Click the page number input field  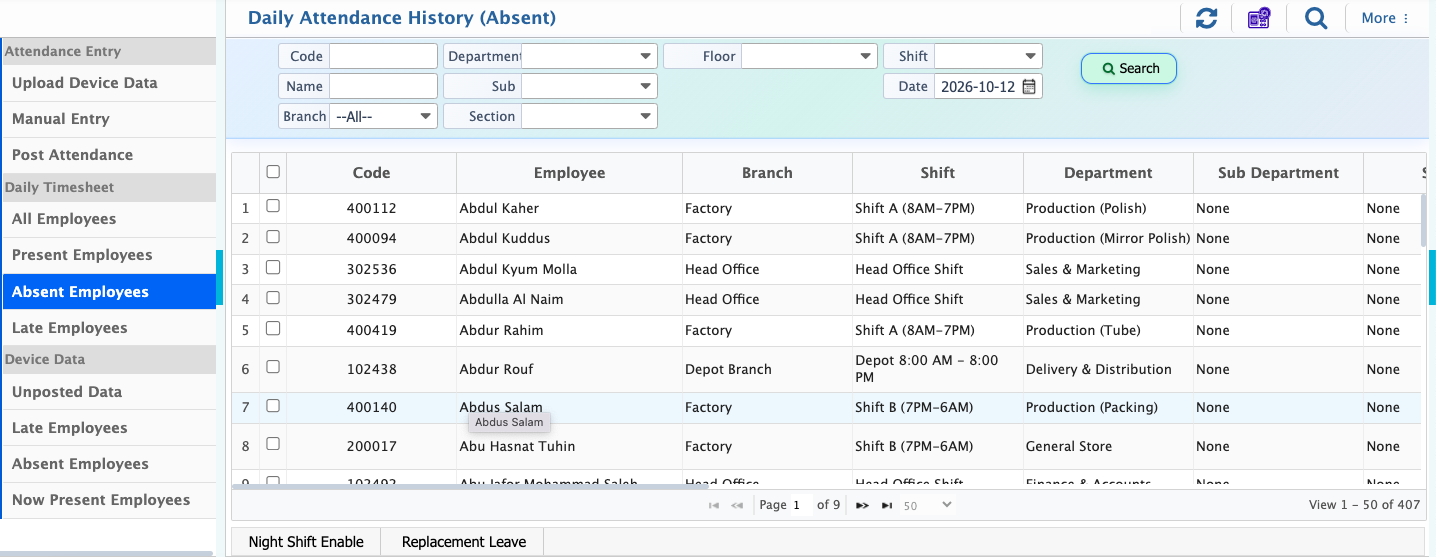tap(800, 506)
